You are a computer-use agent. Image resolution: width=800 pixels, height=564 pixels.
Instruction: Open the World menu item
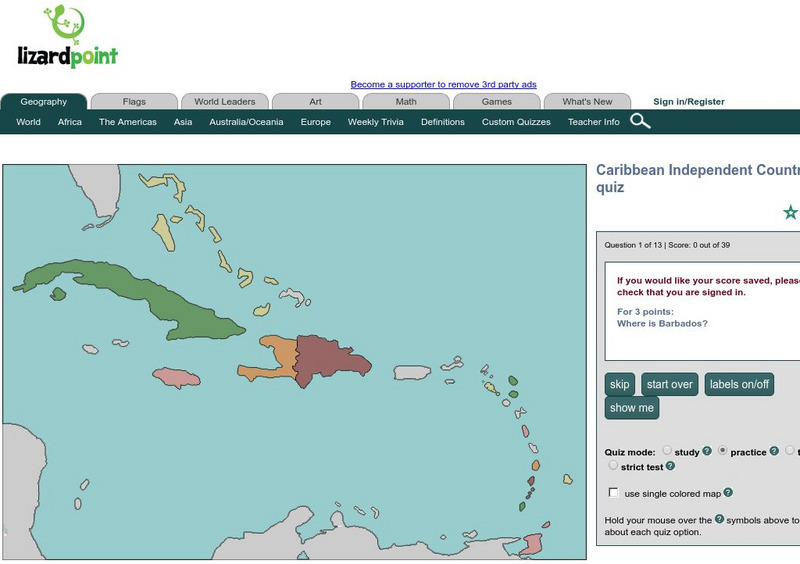coord(29,122)
